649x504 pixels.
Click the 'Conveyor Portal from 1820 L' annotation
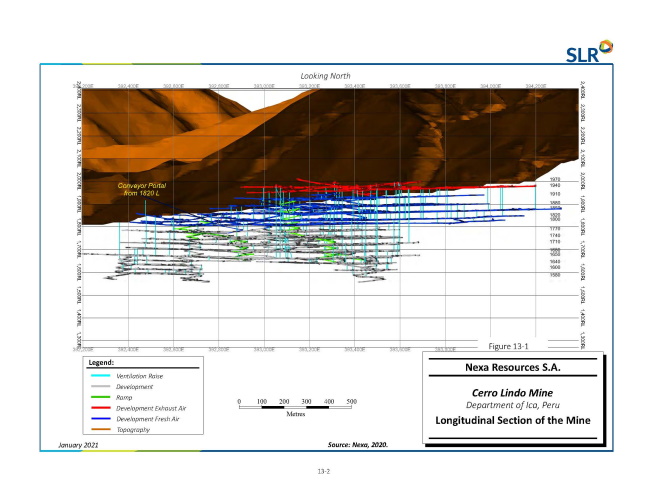click(x=142, y=190)
